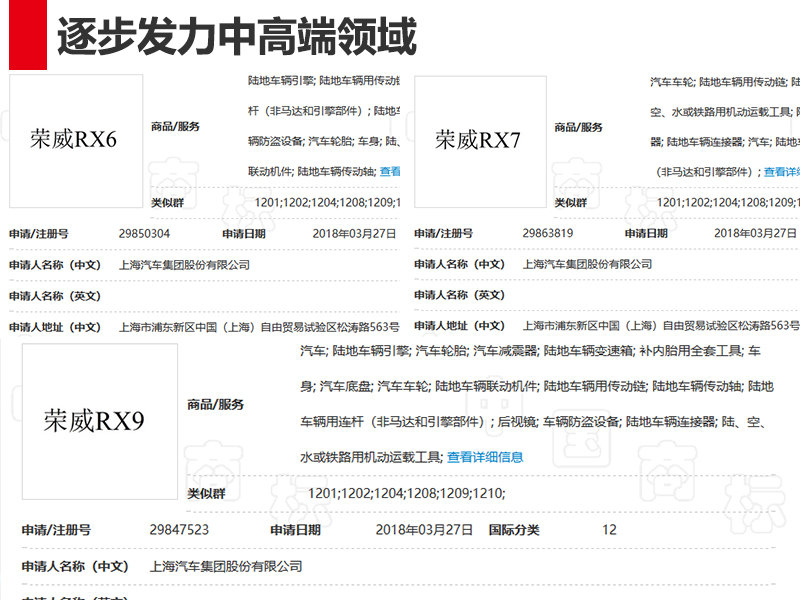
Task: Select registration number 29847523
Action: (179, 530)
